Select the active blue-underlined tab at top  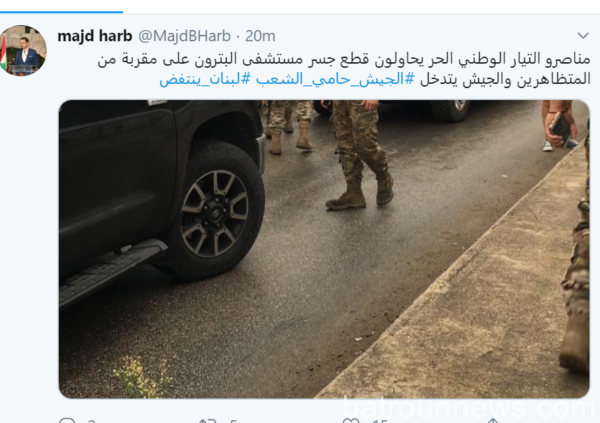point(61,12)
